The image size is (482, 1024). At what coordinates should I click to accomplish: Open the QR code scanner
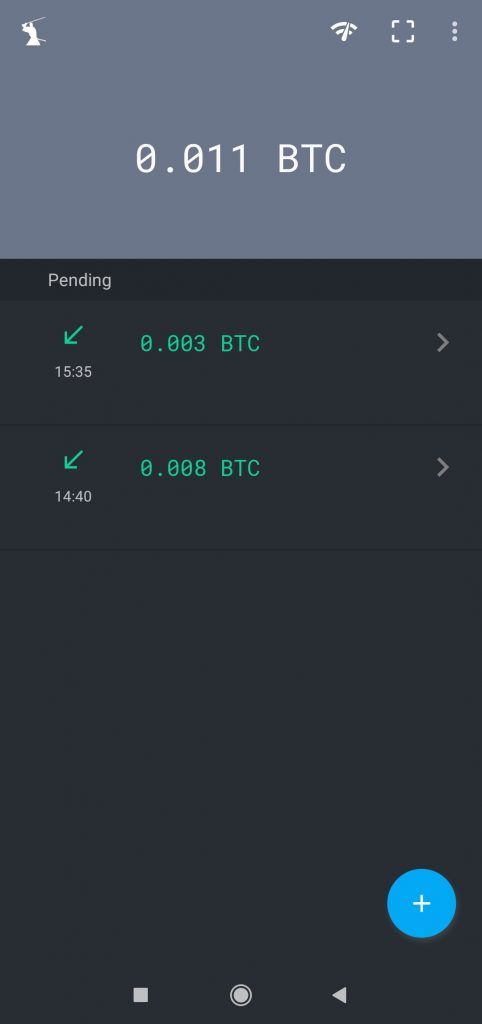(403, 31)
